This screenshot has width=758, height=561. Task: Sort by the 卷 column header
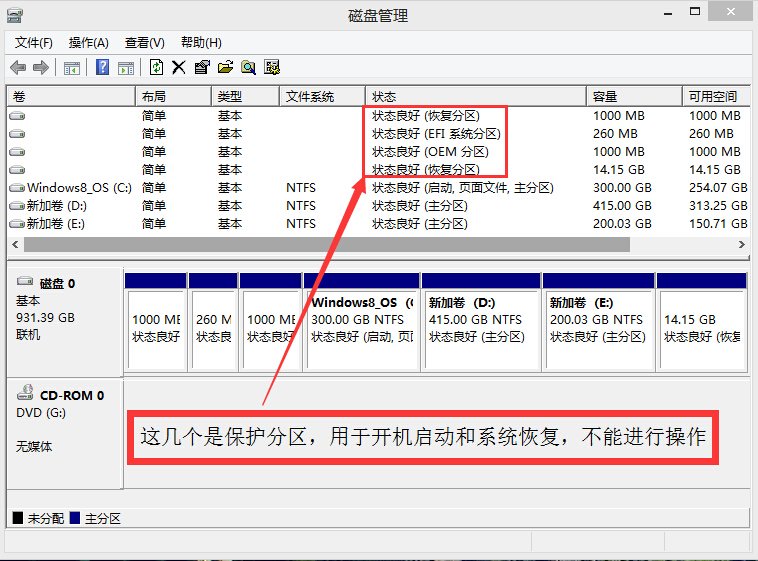pos(71,96)
